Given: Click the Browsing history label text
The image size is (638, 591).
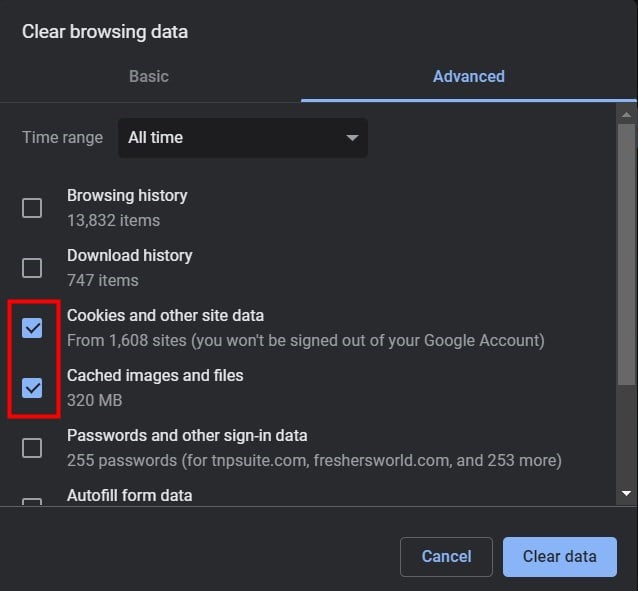Looking at the screenshot, I should [127, 196].
